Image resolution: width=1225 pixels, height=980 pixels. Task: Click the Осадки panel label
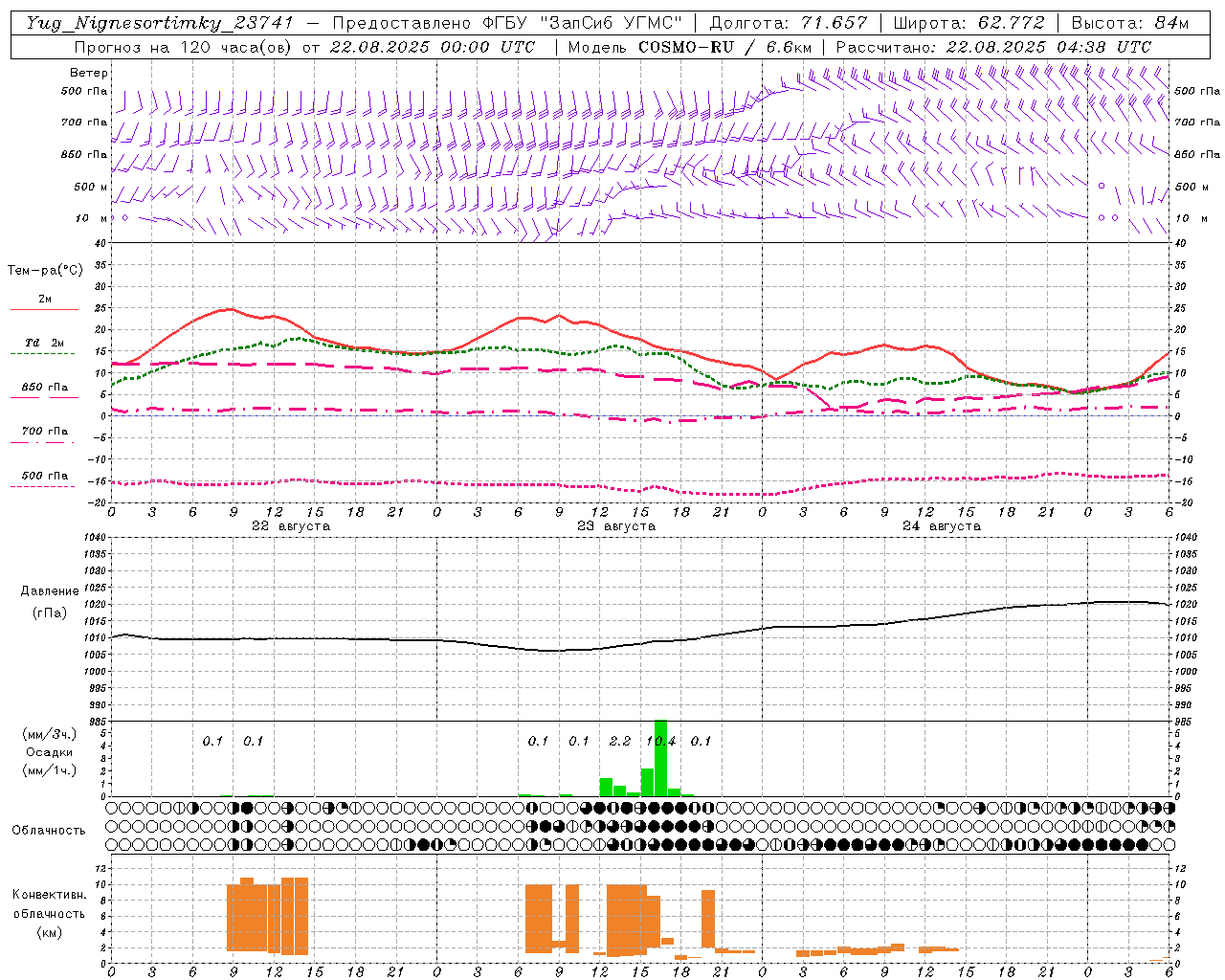[x=49, y=752]
